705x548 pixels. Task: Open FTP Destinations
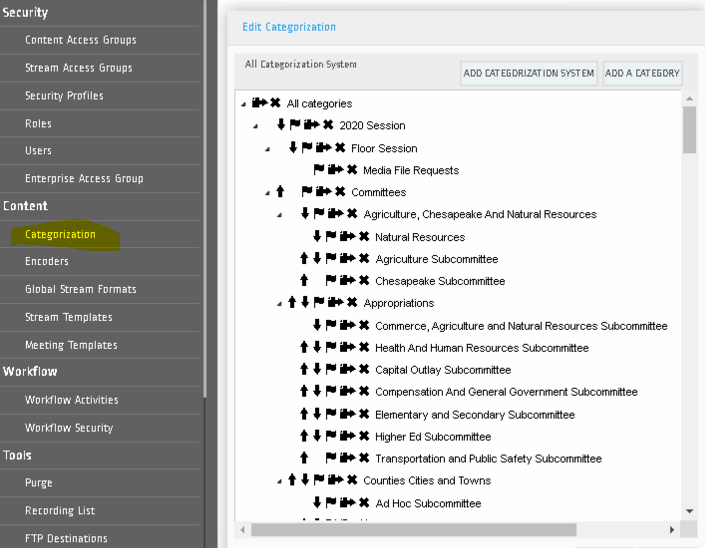tap(66, 538)
